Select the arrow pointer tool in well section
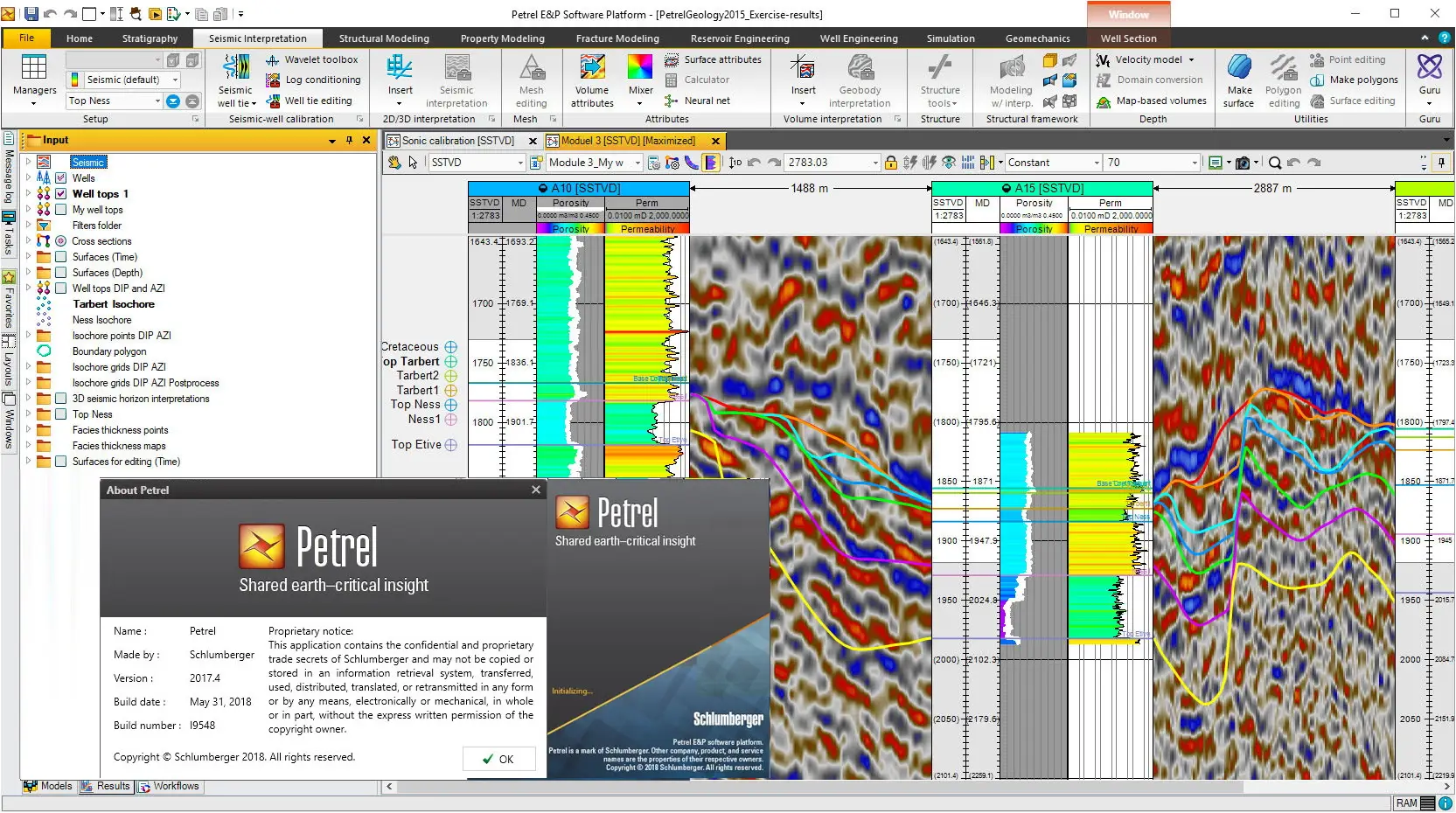This screenshot has height=813, width=1456. (x=413, y=163)
